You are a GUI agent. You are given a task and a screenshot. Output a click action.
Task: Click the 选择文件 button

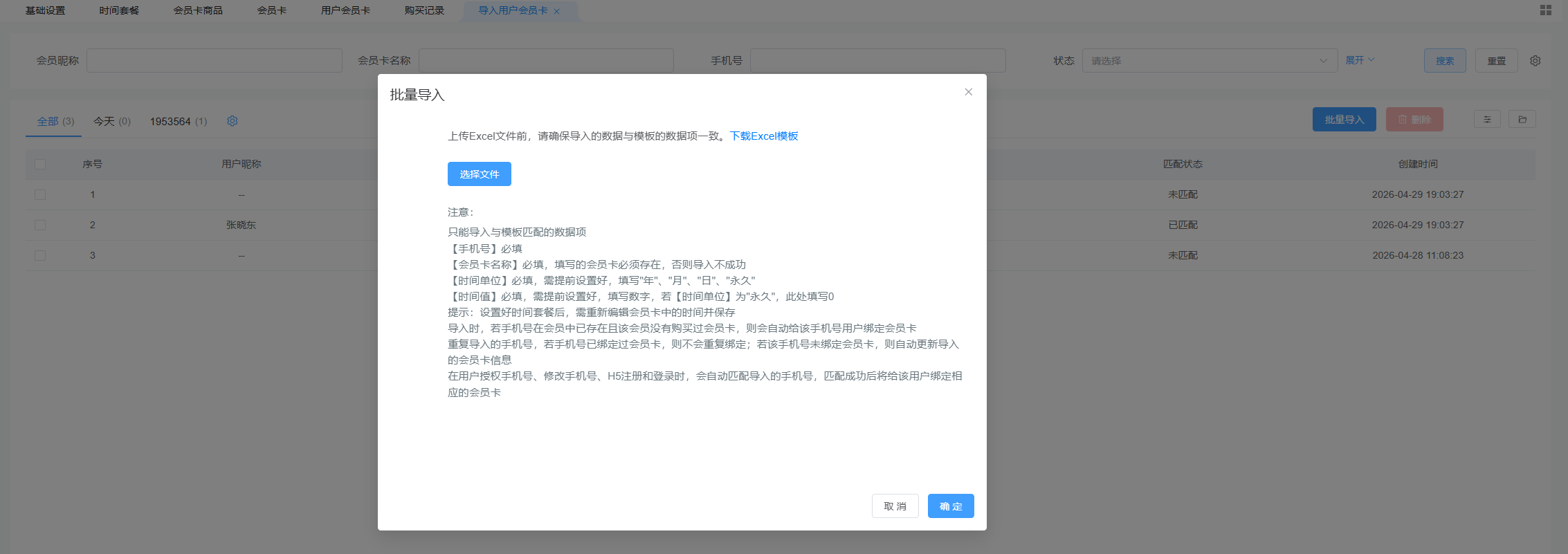[x=480, y=174]
